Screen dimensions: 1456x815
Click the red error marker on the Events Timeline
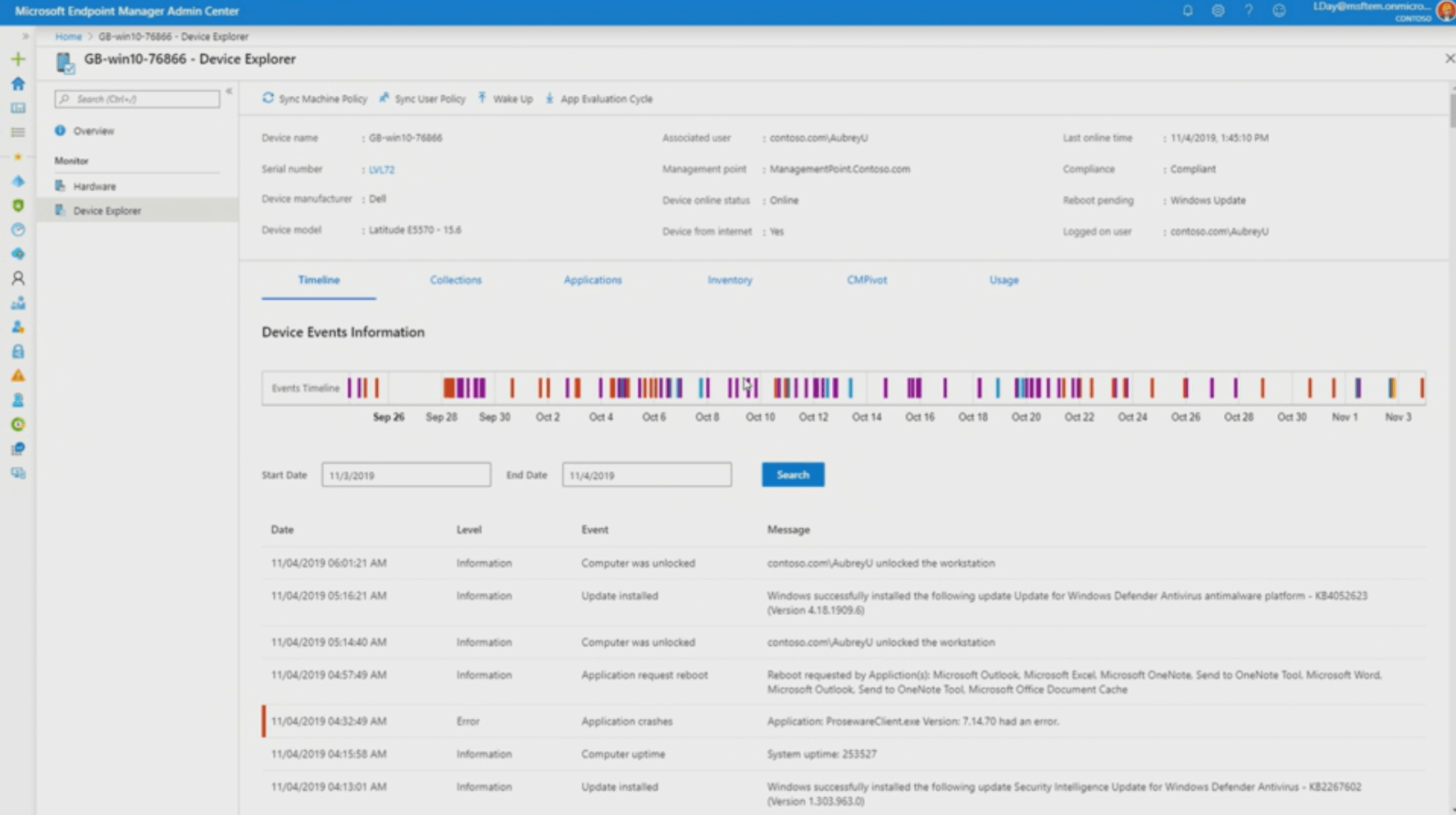447,385
